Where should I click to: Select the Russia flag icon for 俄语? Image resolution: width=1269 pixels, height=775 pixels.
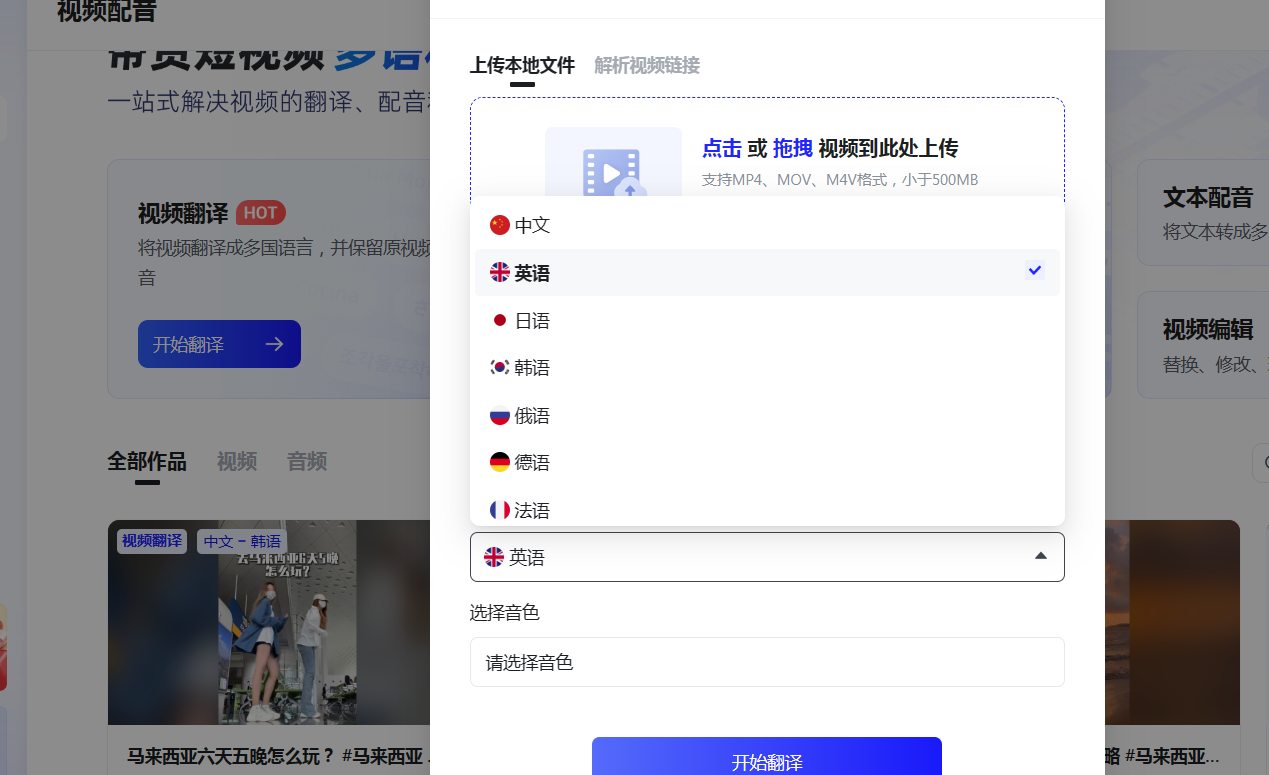(x=499, y=415)
